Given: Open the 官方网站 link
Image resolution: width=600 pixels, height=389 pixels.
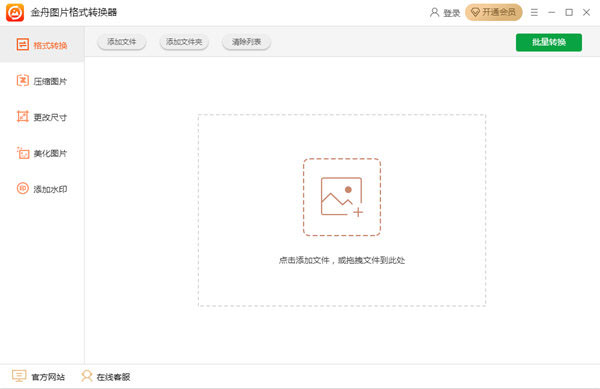Looking at the screenshot, I should point(38,376).
